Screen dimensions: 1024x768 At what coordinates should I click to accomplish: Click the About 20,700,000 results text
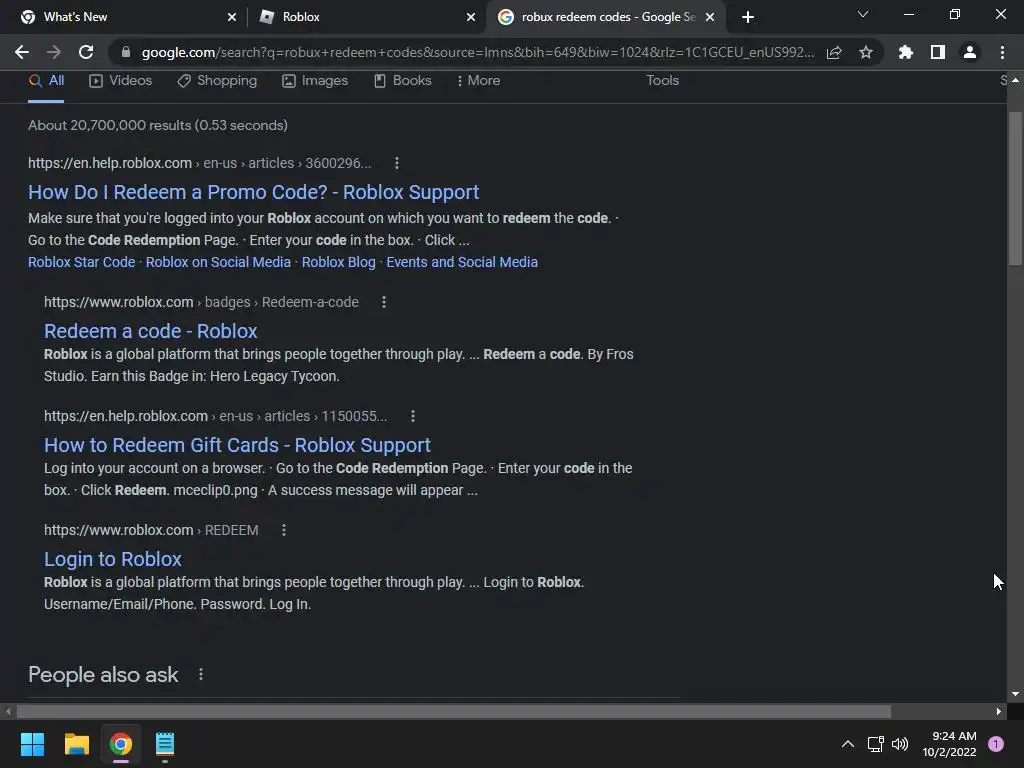(158, 125)
